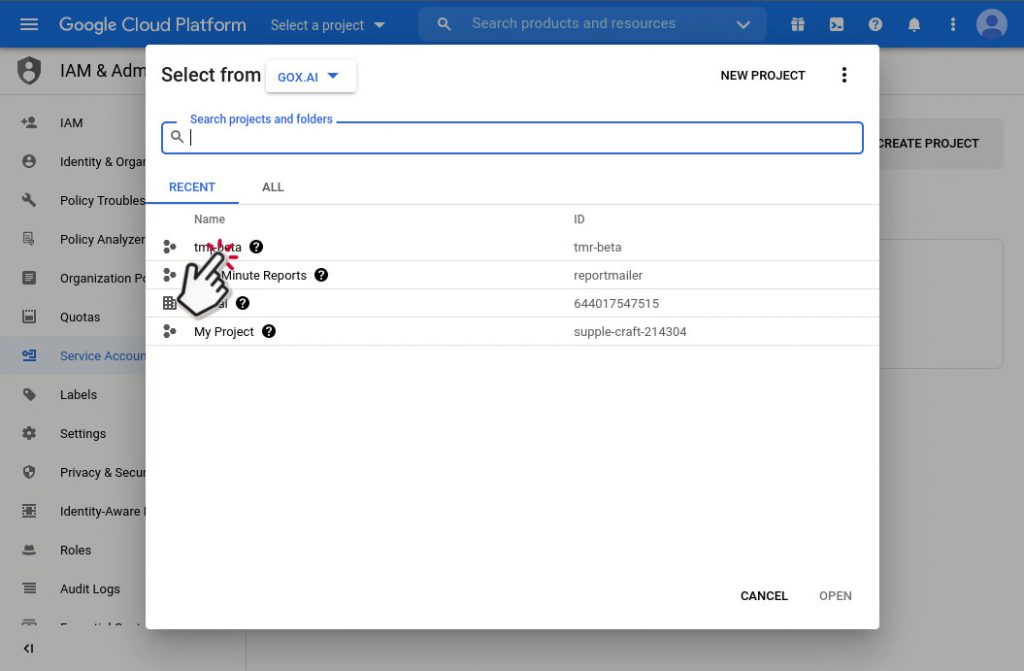
Task: Click the IAM & Admin shield icon
Action: pyautogui.click(x=29, y=70)
